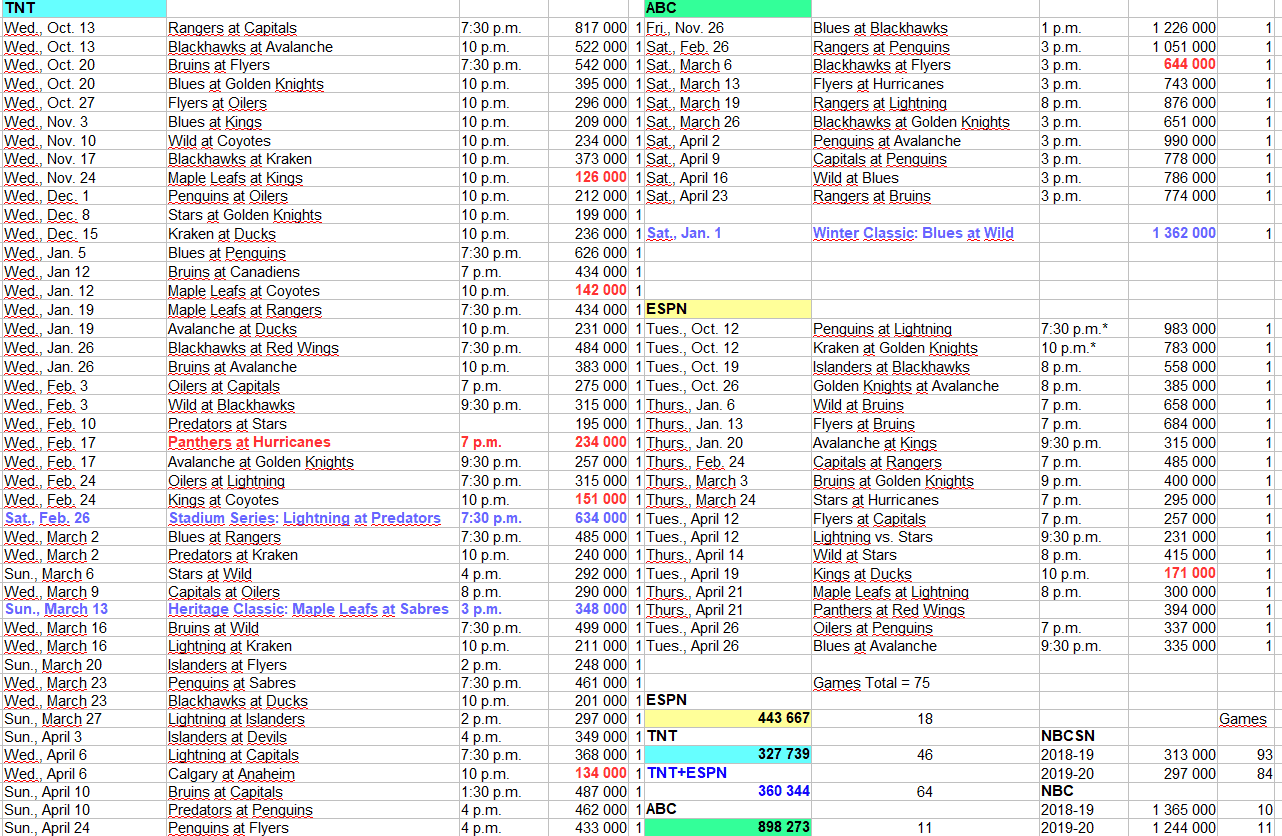The height and width of the screenshot is (836, 1282).
Task: Click the ESPN average 443 667 cell
Action: tap(727, 718)
